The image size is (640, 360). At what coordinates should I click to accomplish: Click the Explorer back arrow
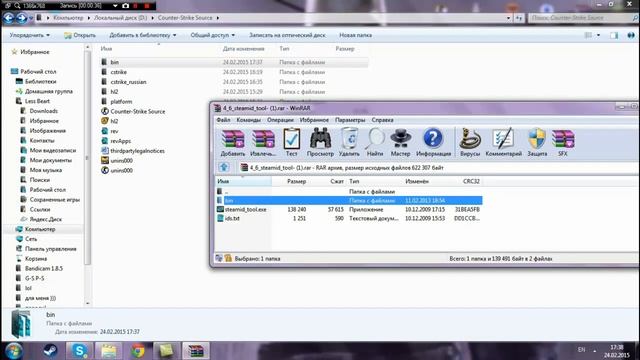click(x=9, y=18)
